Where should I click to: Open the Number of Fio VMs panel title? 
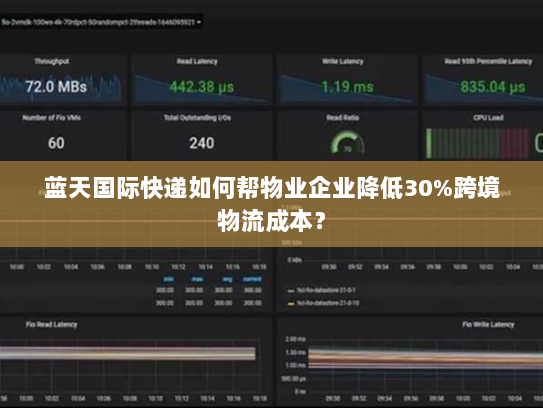52,118
